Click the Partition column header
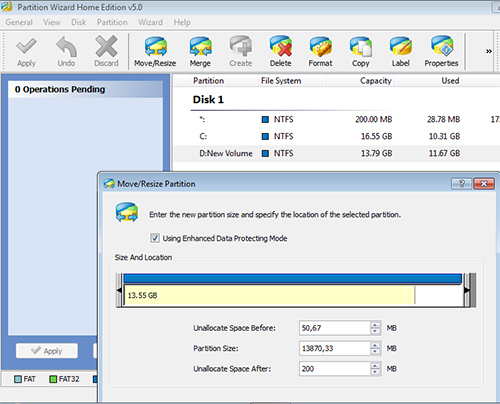The height and width of the screenshot is (404, 500). tap(208, 81)
